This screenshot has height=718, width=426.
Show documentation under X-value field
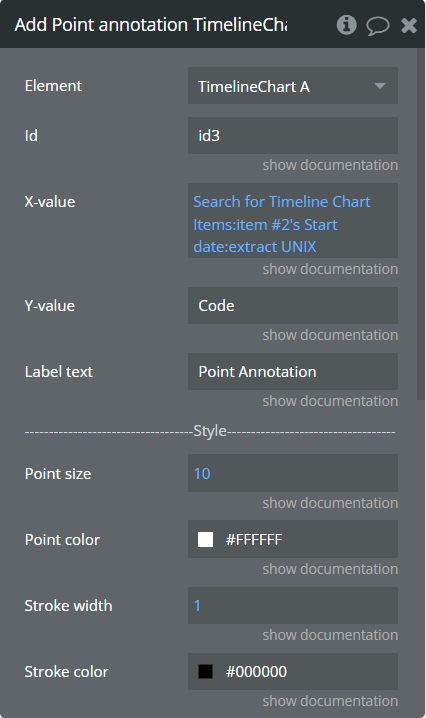330,269
